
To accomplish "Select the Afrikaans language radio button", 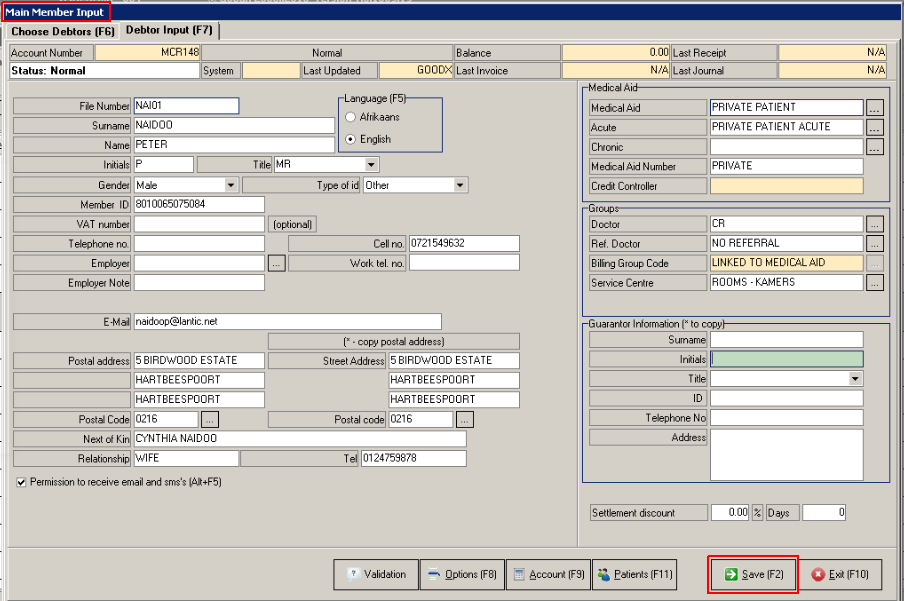I will click(x=350, y=118).
